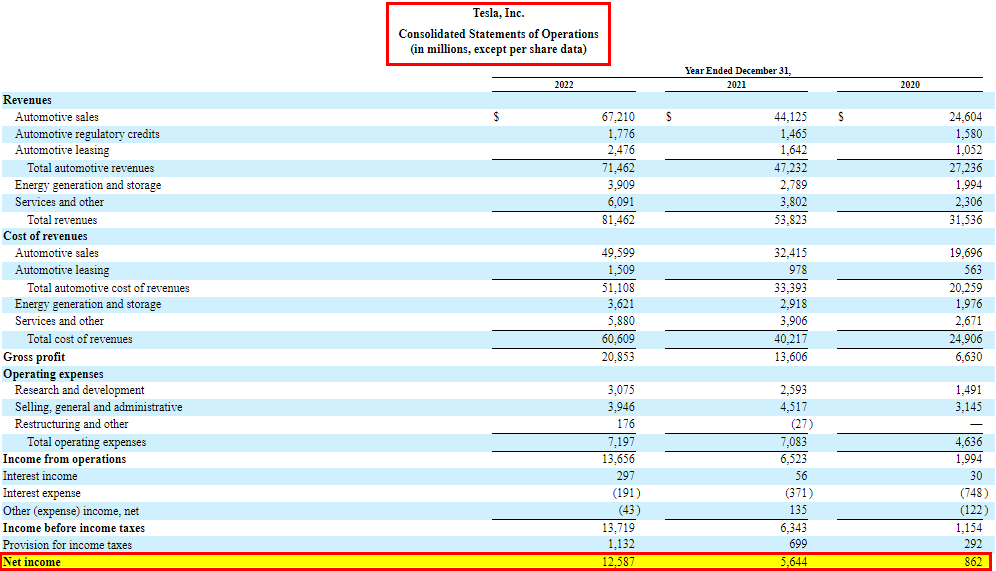Select value (748) interest expense 2020
The width and height of the screenshot is (996, 571).
(974, 494)
